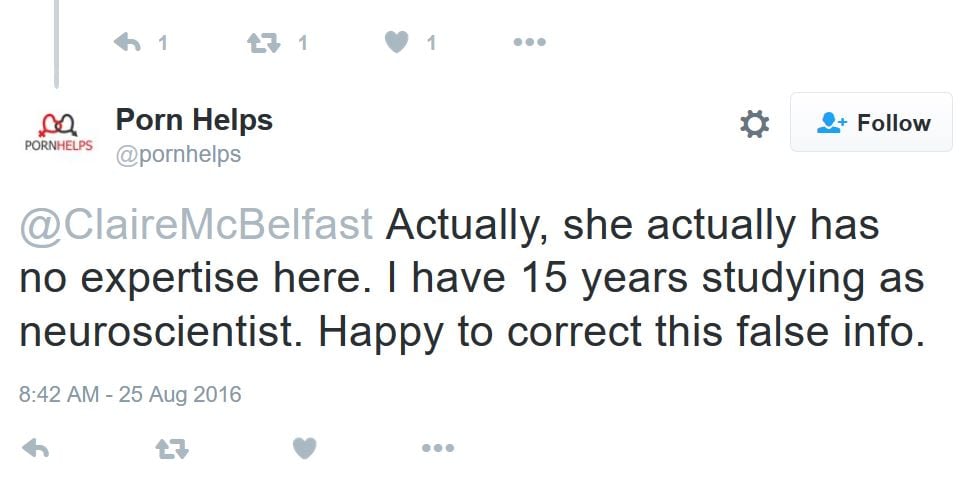979x493 pixels.
Task: Open the PornHelps profile avatar
Action: pyautogui.click(x=58, y=132)
